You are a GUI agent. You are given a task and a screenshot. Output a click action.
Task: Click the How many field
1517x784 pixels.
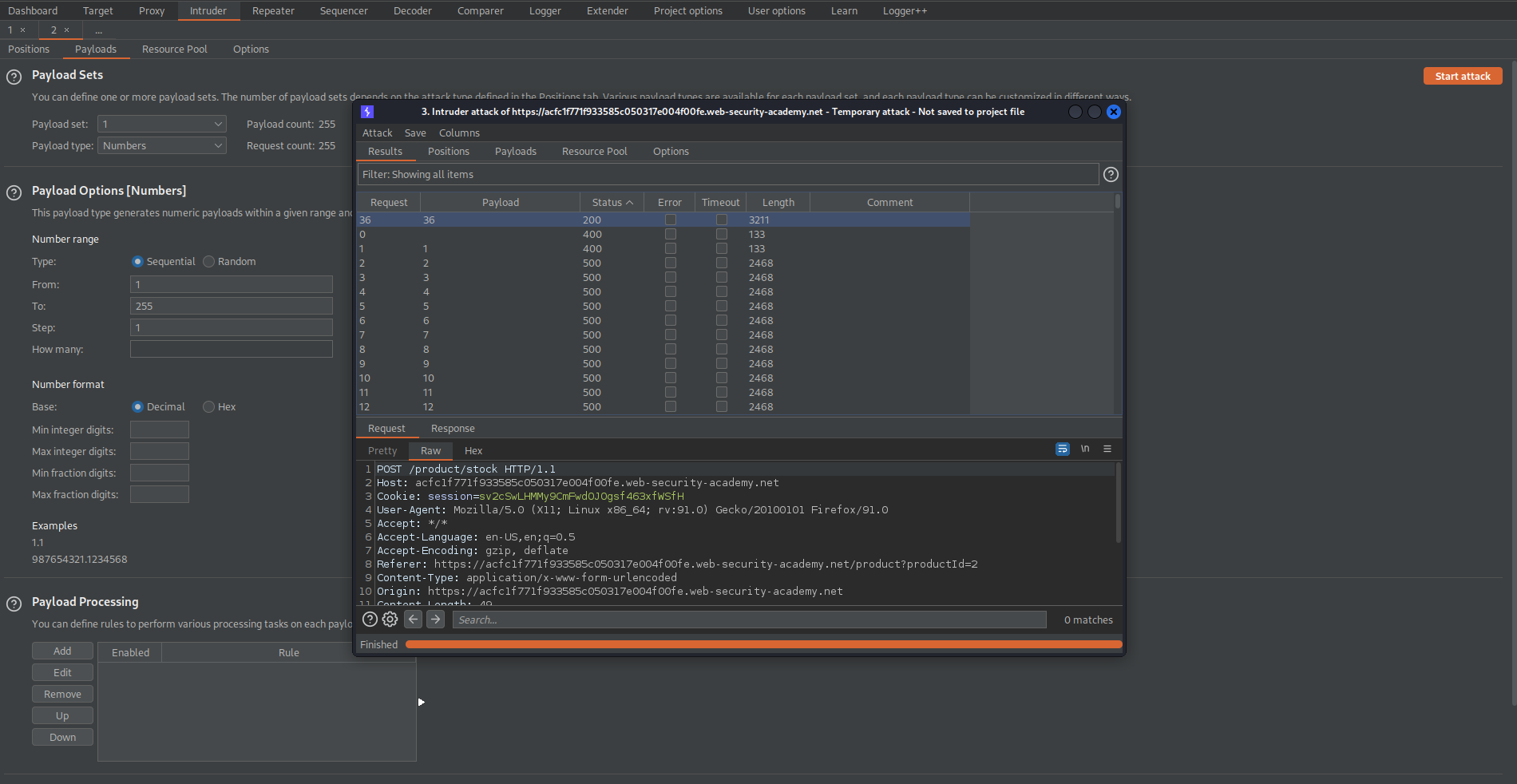232,349
